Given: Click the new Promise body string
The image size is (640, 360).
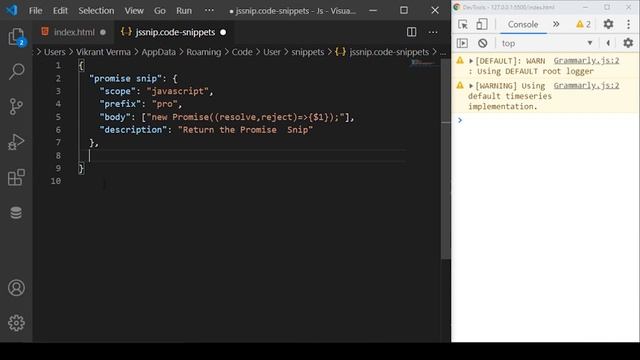Looking at the screenshot, I should click(246, 117).
